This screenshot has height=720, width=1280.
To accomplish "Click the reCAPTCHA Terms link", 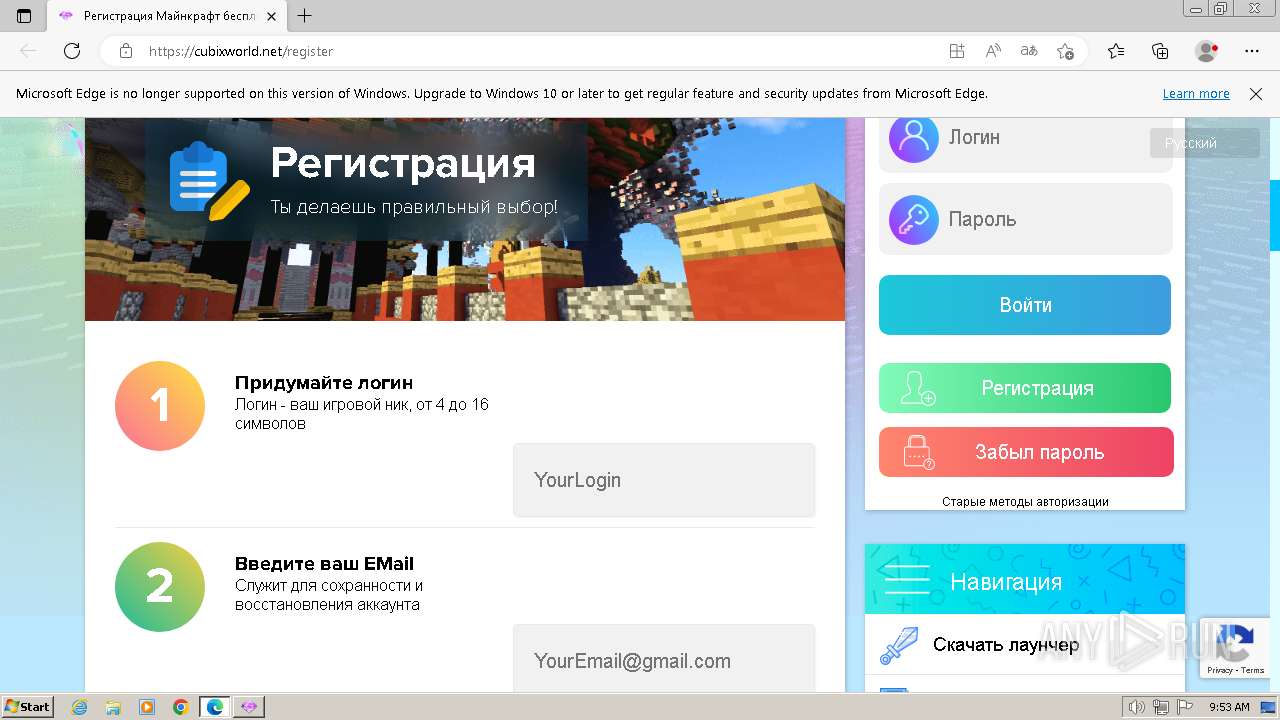I will [x=1253, y=670].
